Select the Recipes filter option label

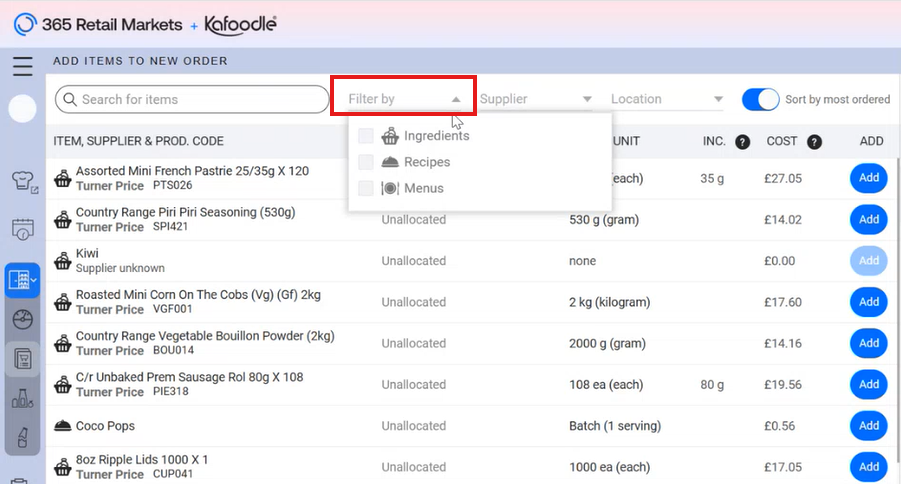click(427, 162)
